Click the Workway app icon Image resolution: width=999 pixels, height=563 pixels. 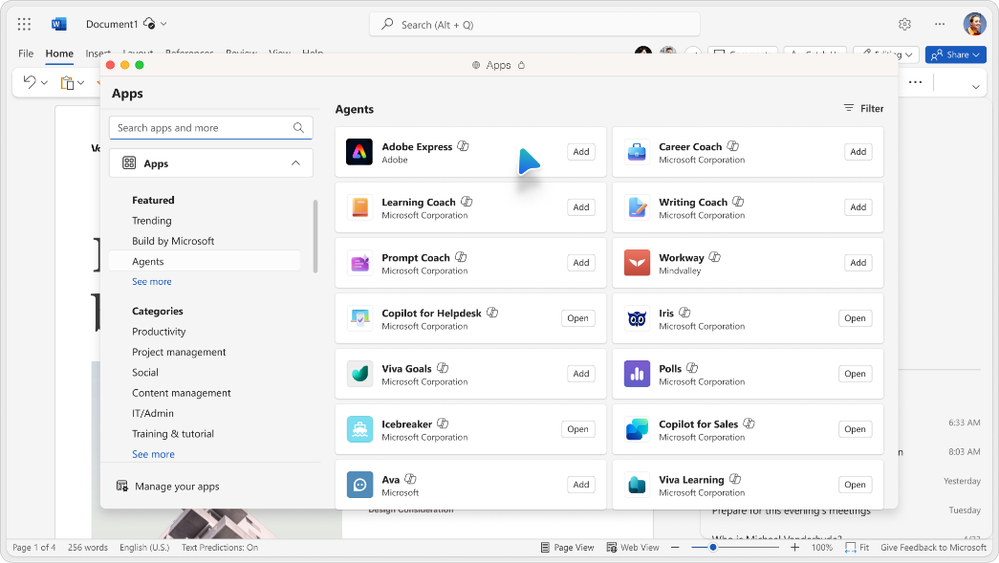click(636, 263)
